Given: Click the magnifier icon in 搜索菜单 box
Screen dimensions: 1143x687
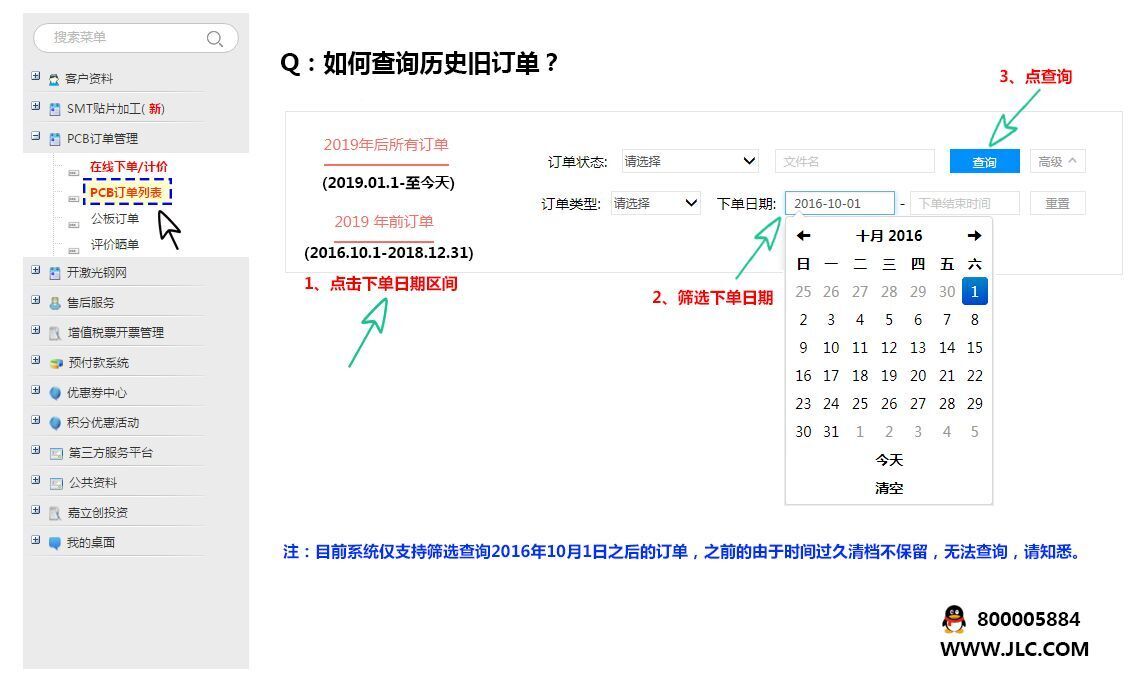Looking at the screenshot, I should (x=214, y=38).
